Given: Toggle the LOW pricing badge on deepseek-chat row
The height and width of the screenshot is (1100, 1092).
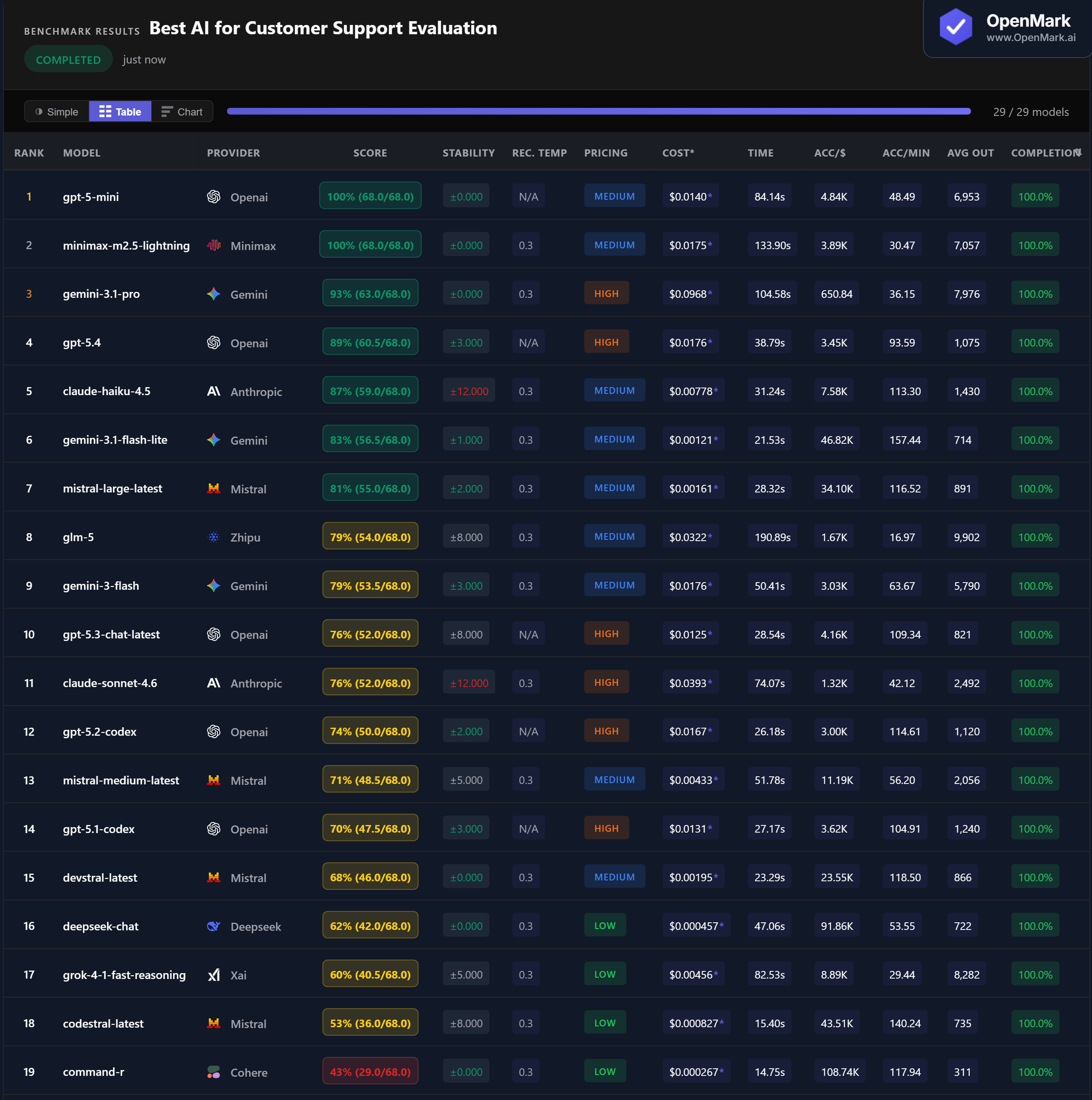Looking at the screenshot, I should 605,925.
